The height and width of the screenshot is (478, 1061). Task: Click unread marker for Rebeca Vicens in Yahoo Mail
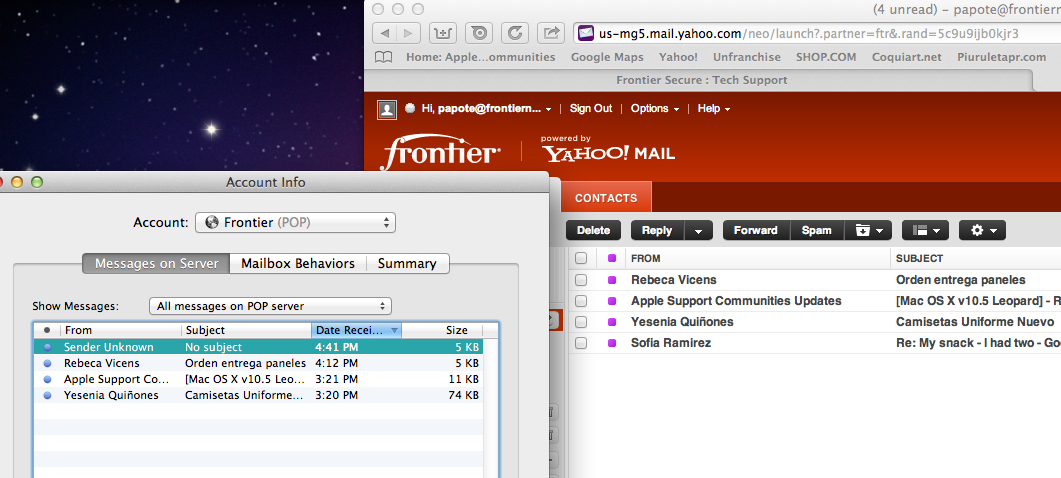click(x=612, y=280)
